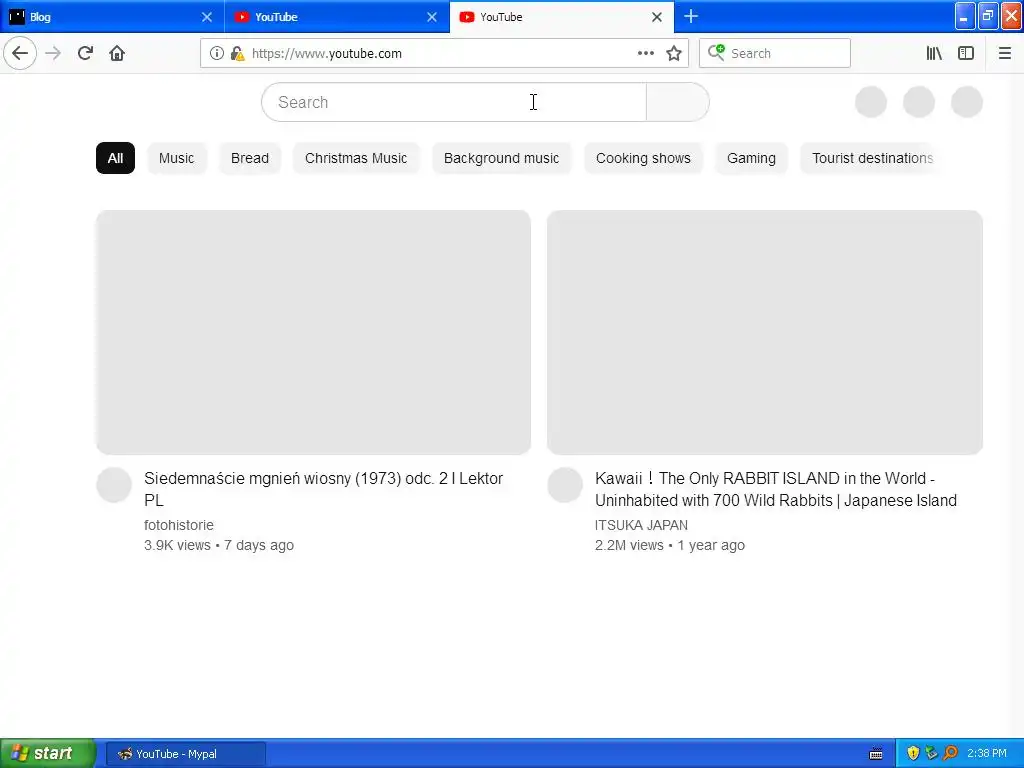
Task: Open a new tab with plus button
Action: (x=691, y=16)
